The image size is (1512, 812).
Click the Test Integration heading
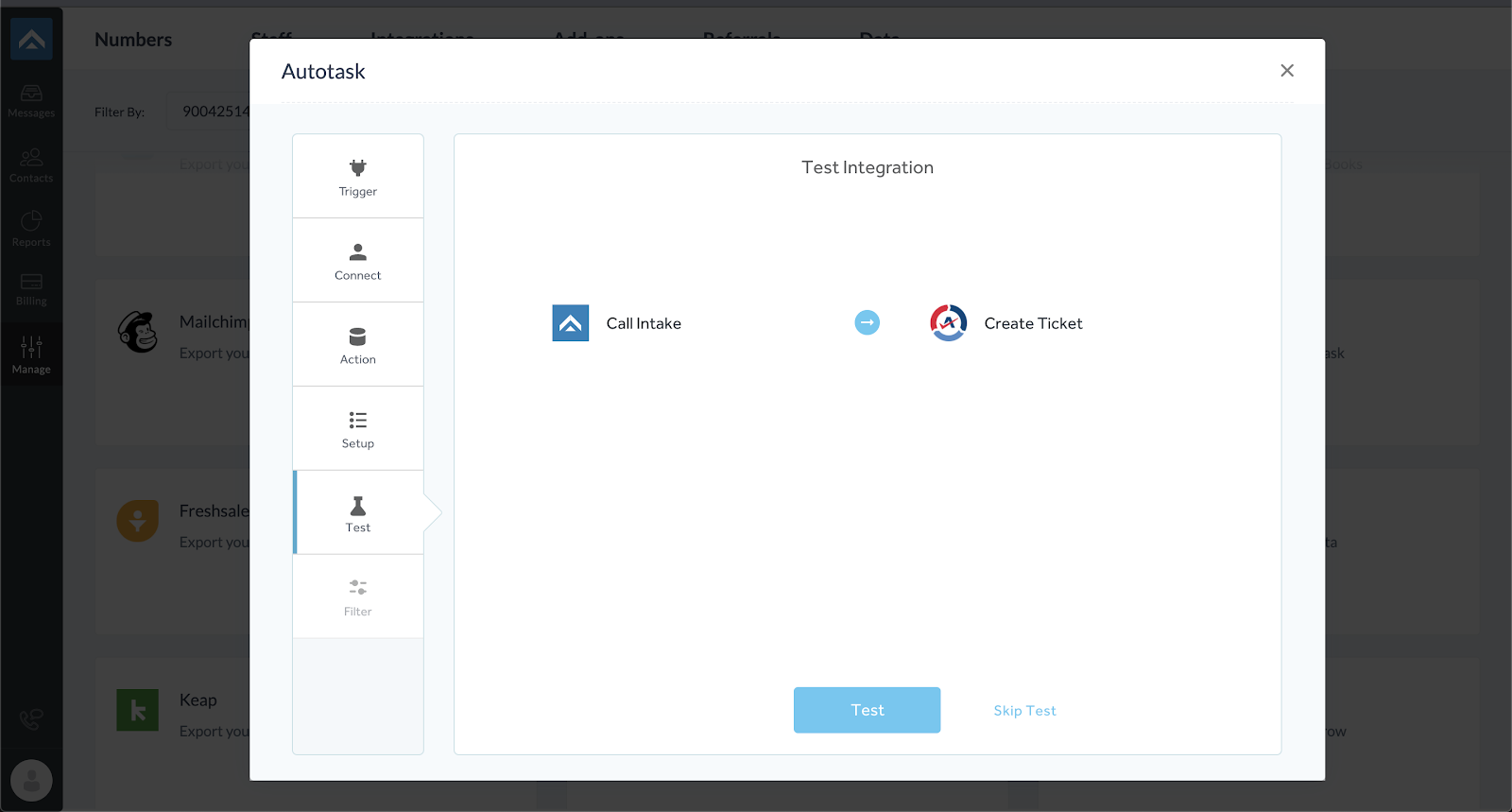(x=868, y=167)
